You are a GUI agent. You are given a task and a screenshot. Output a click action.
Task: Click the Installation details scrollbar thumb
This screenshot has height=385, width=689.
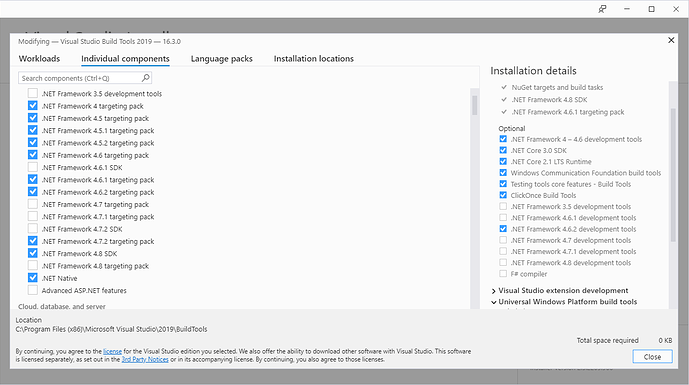click(x=673, y=175)
